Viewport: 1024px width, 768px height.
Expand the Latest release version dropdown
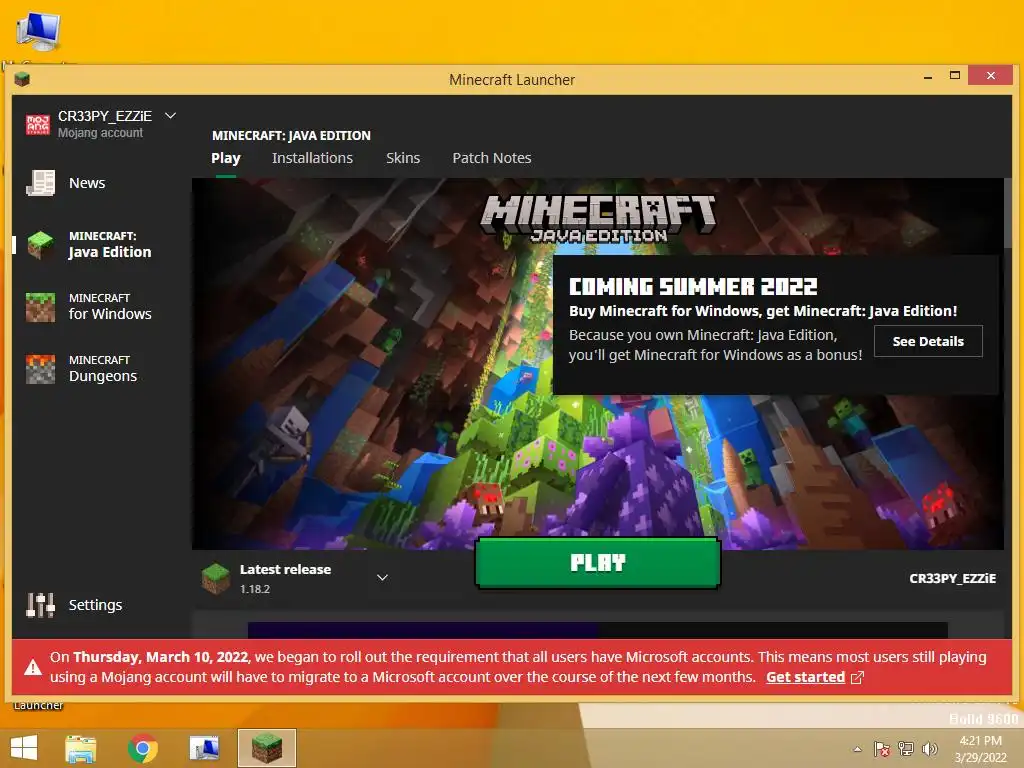click(383, 577)
